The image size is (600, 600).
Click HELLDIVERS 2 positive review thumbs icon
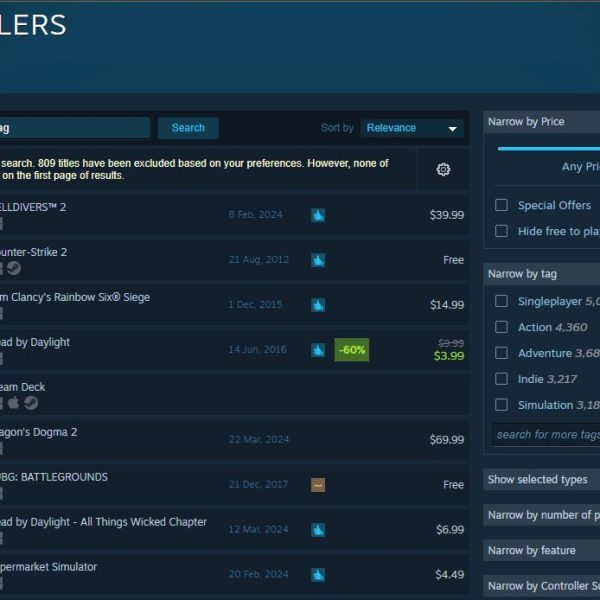tap(318, 215)
